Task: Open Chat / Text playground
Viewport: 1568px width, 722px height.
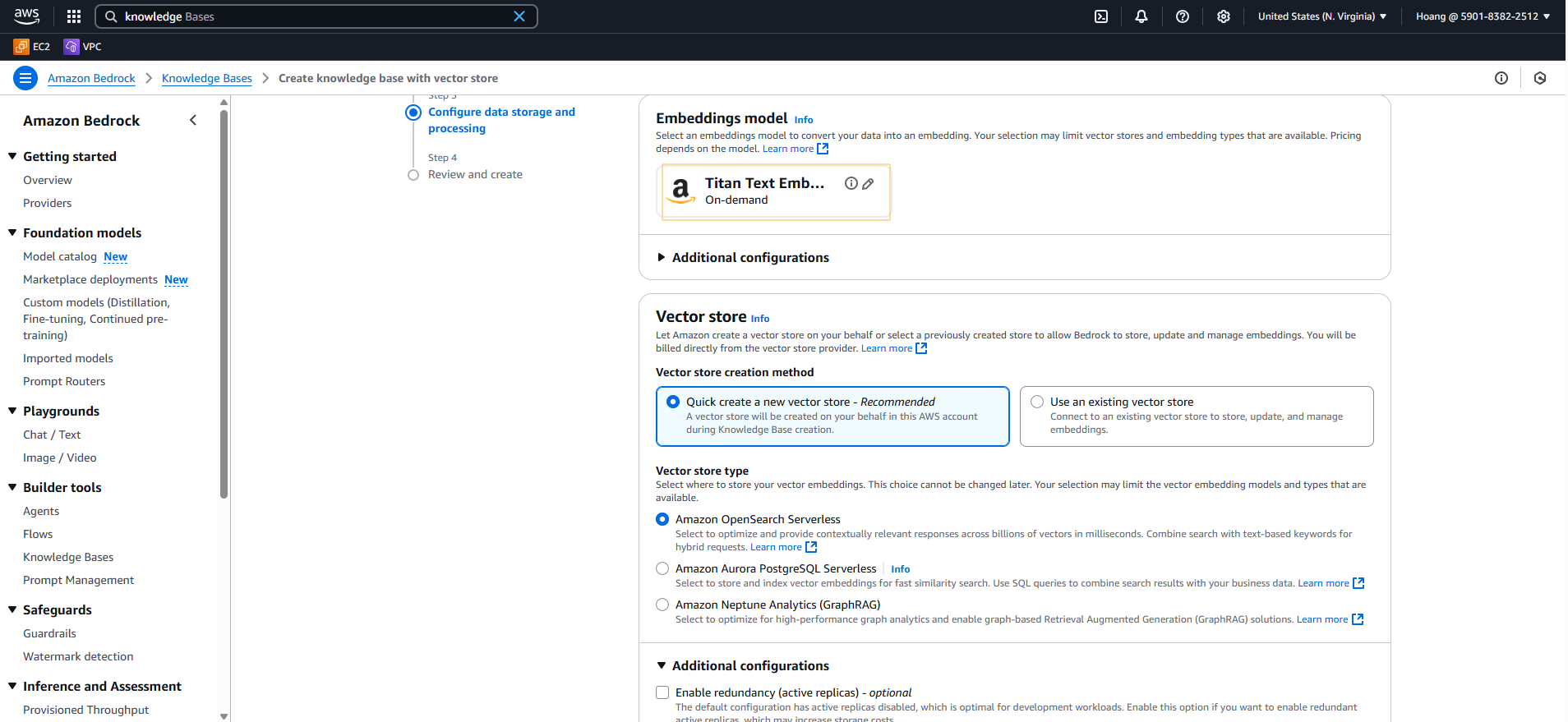Action: [52, 435]
